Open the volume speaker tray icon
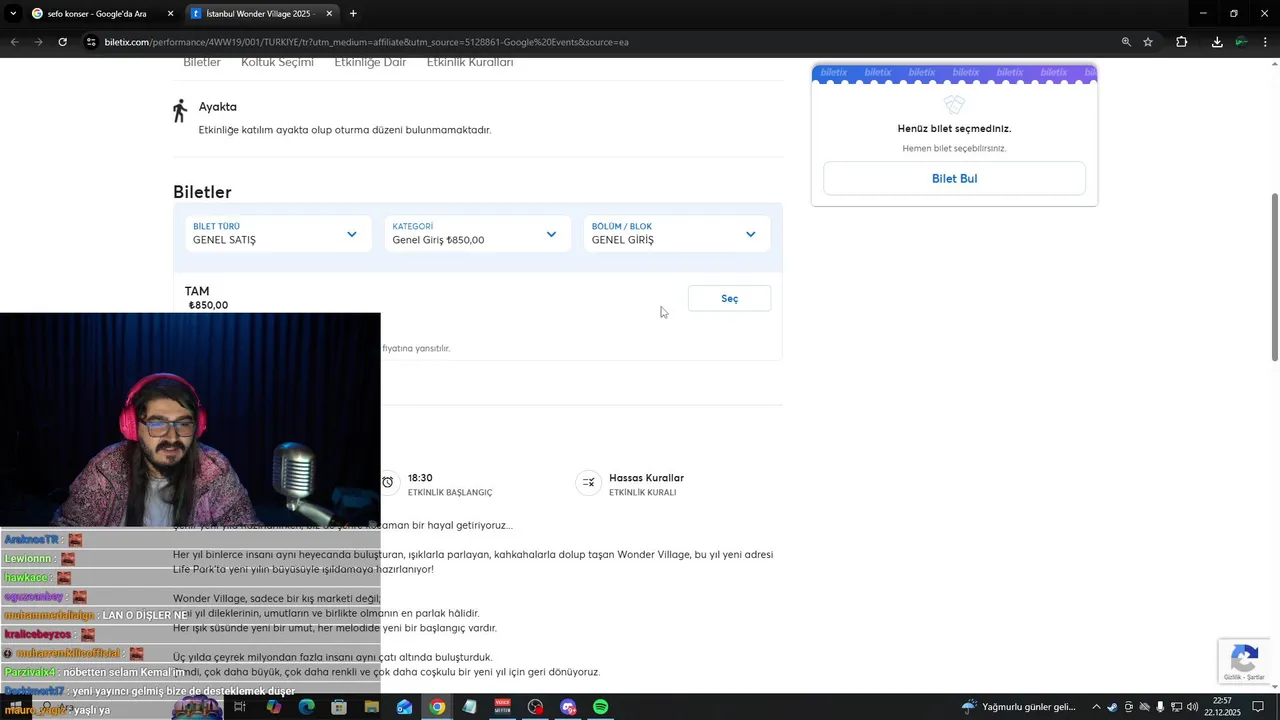The width and height of the screenshot is (1280, 720). click(1192, 707)
